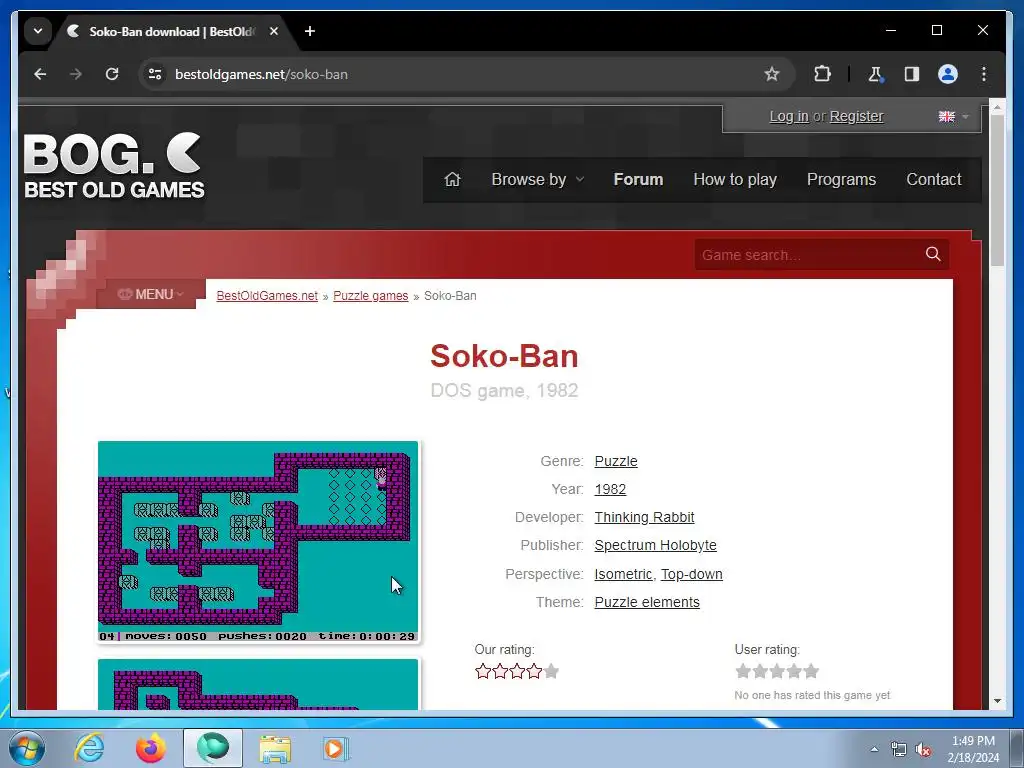The image size is (1024, 768).
Task: Click the Isometric perspective link
Action: [x=623, y=574]
